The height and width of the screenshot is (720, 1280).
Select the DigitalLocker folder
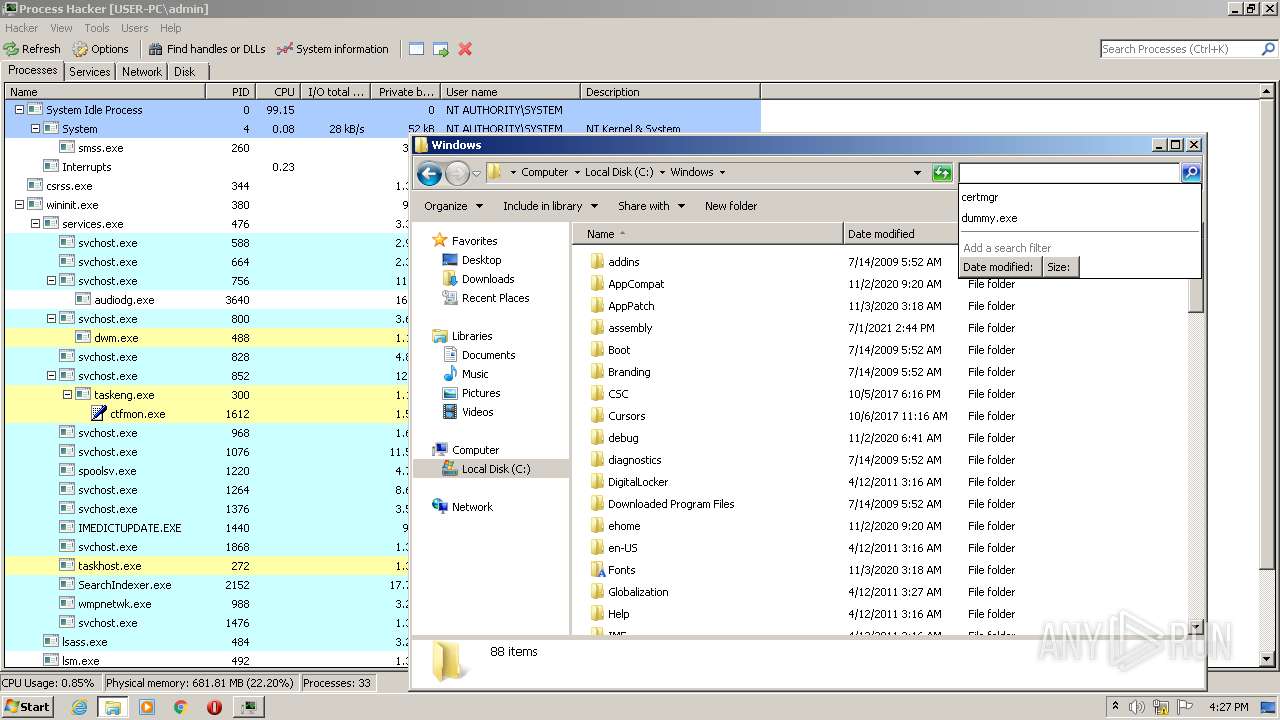638,482
